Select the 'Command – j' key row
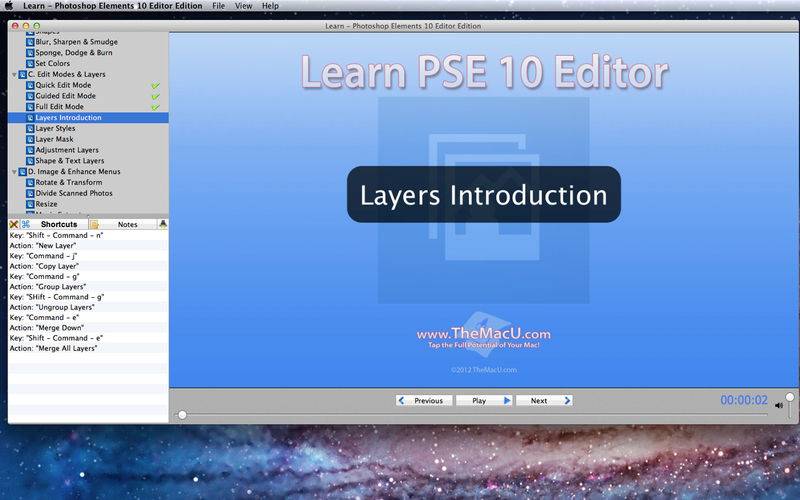This screenshot has width=800, height=500. pyautogui.click(x=88, y=256)
